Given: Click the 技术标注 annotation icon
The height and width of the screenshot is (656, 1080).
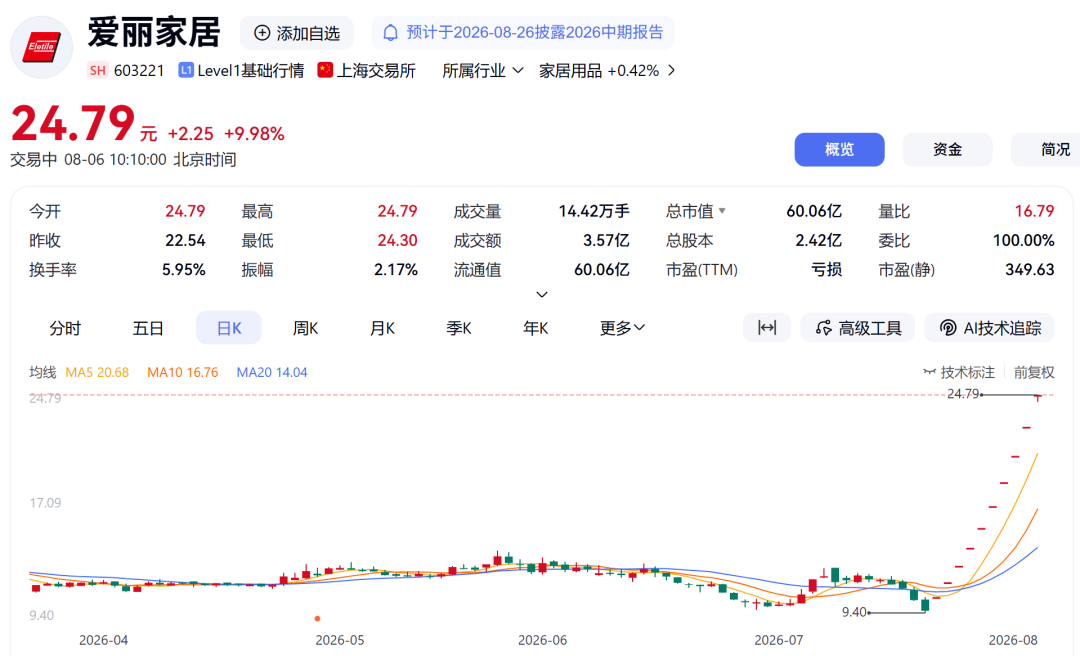Looking at the screenshot, I should click(930, 372).
